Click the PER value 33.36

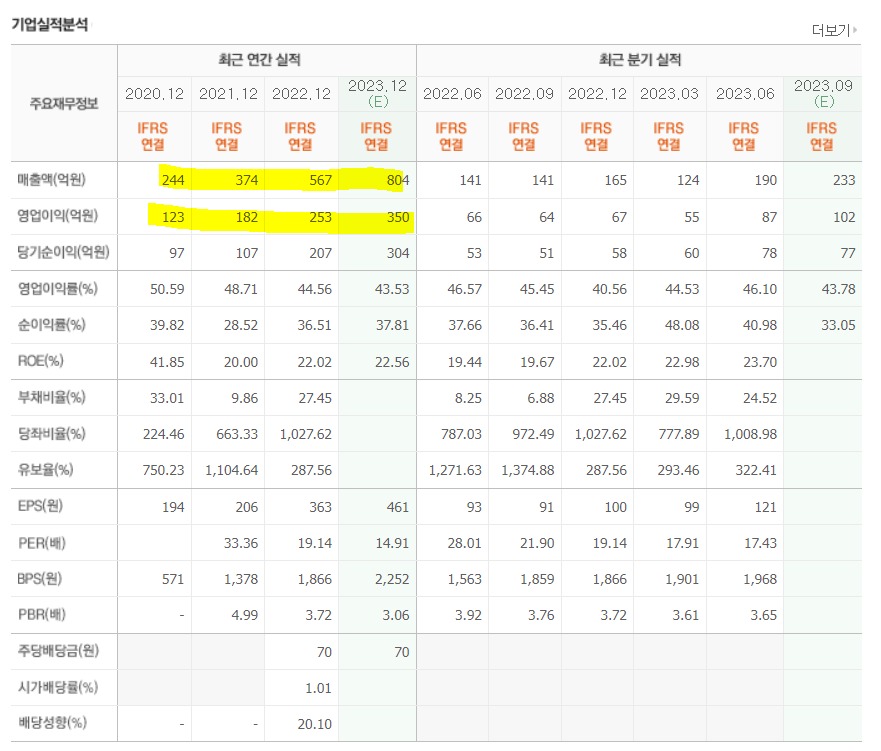pos(240,543)
